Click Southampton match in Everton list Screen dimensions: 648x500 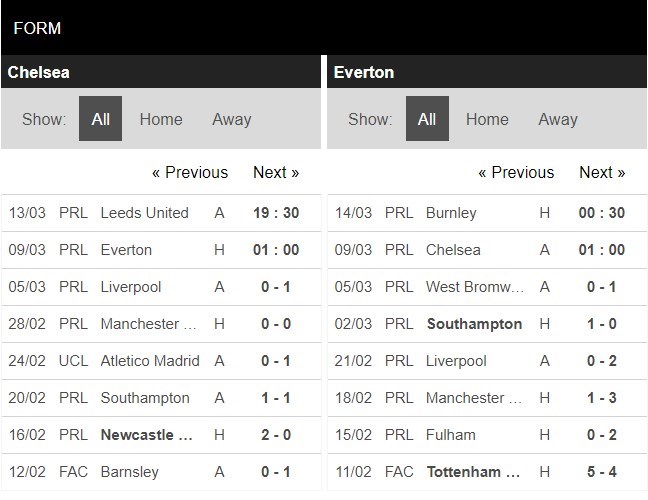click(x=474, y=324)
